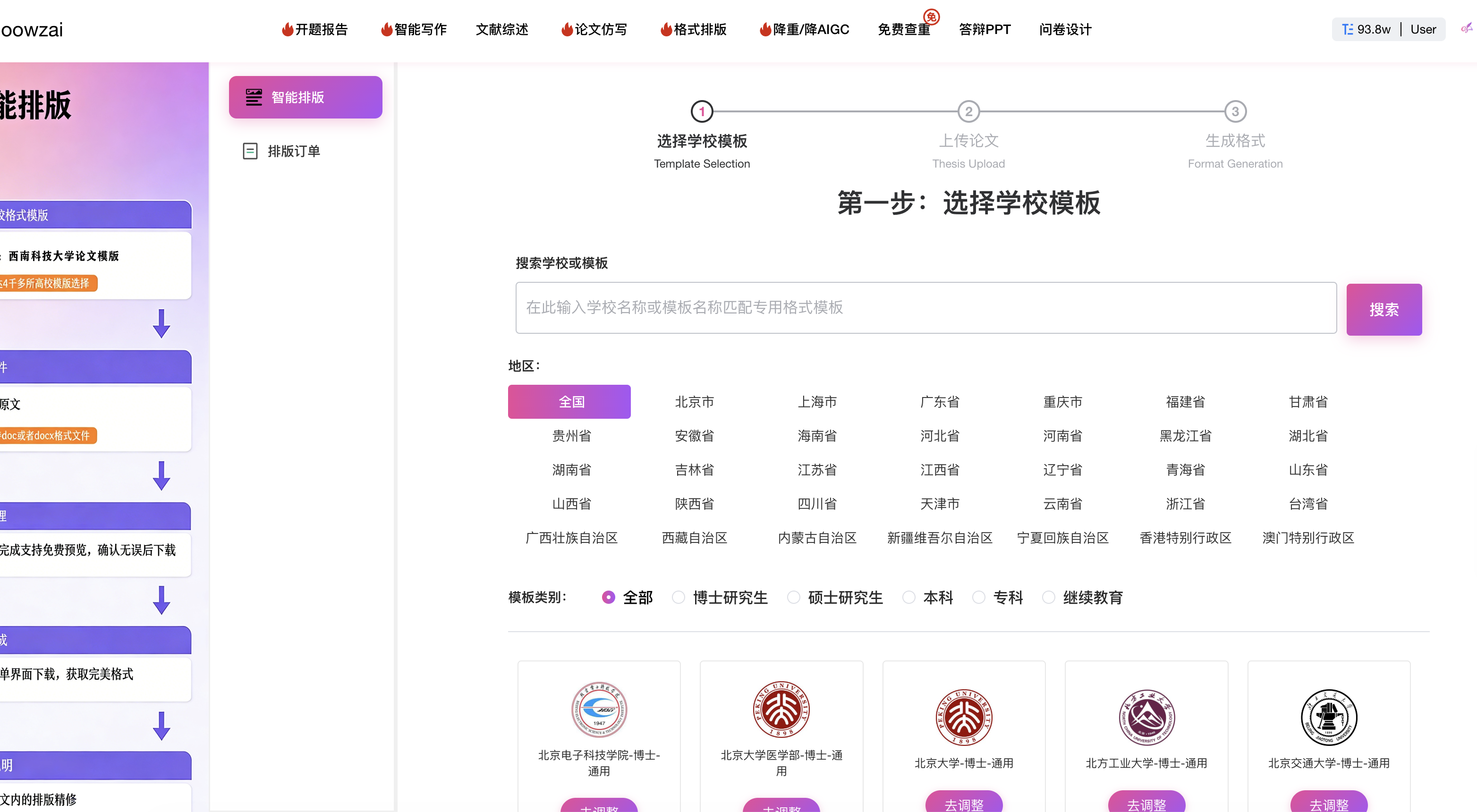Click the purple icon right of User
This screenshot has width=1477, height=812.
coord(1467,28)
